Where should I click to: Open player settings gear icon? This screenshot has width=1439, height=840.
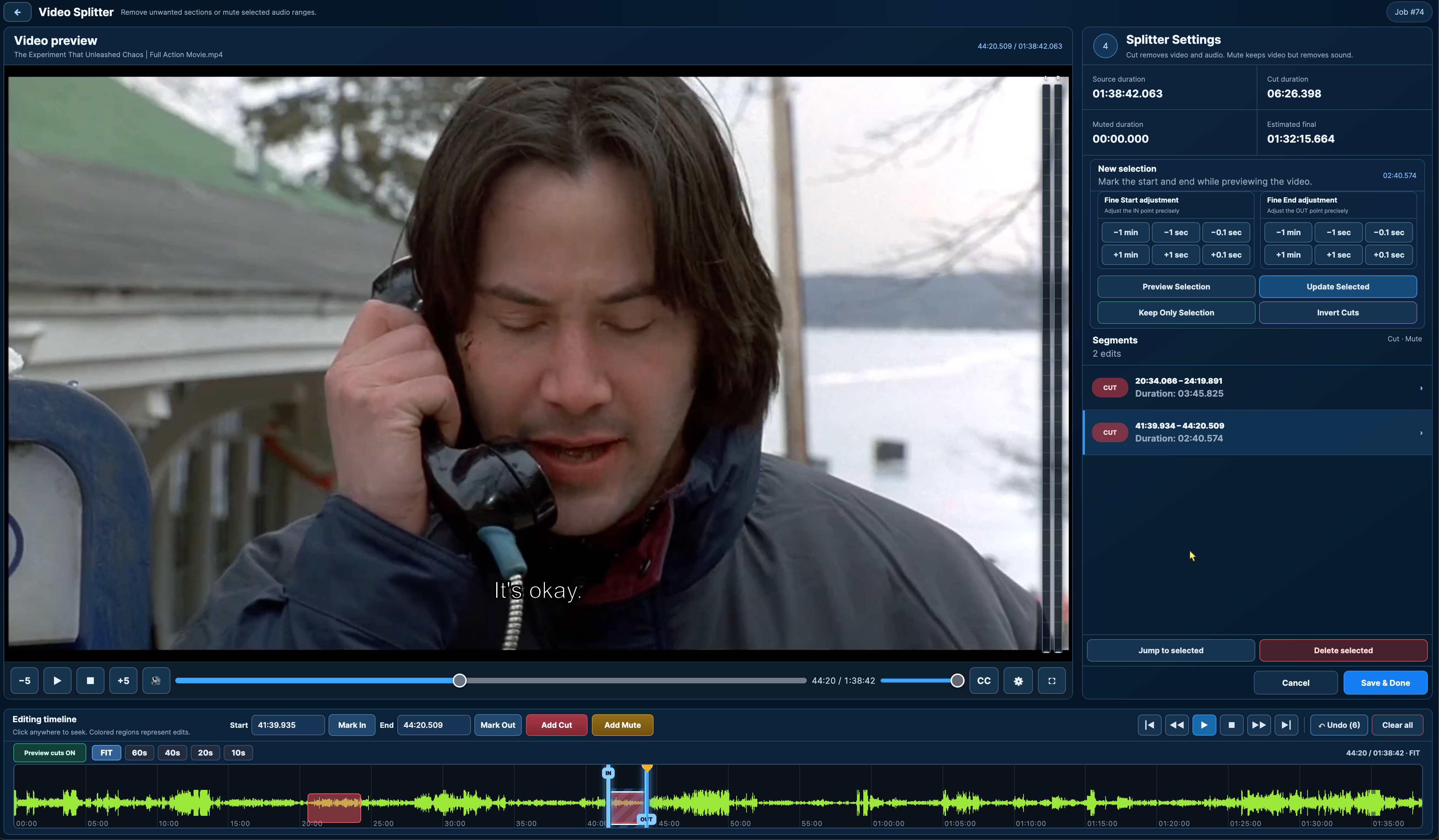tap(1018, 680)
